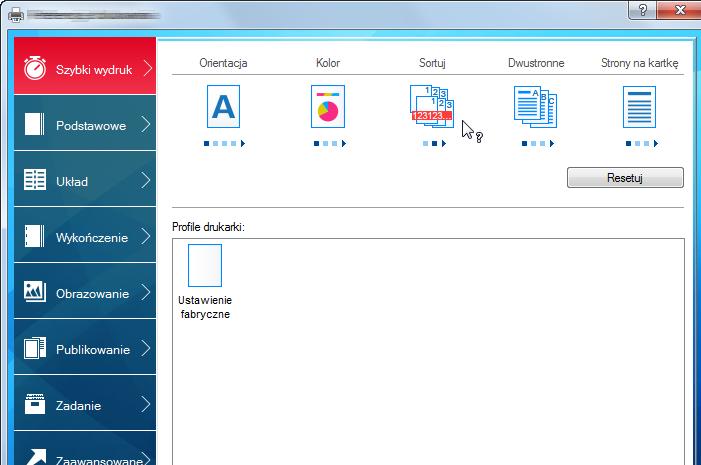Click the Zadanie box icon
This screenshot has height=465, width=701.
(35, 404)
